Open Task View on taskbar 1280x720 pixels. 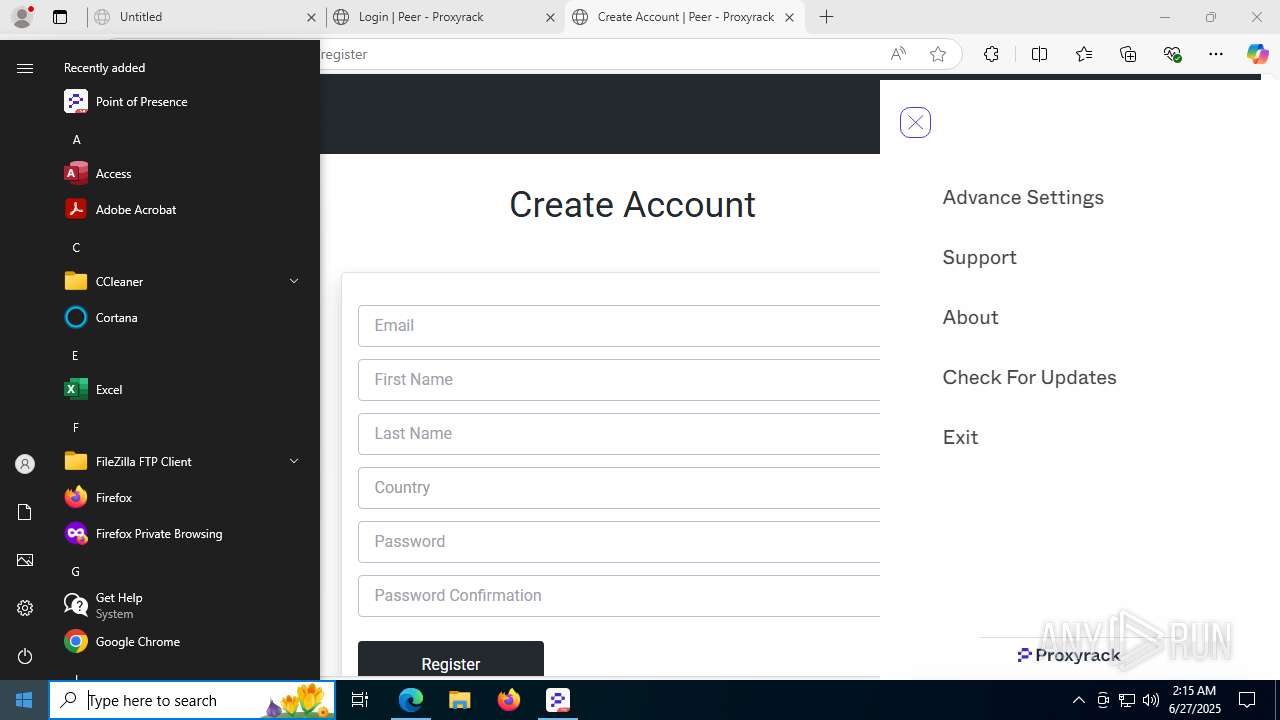pyautogui.click(x=360, y=700)
